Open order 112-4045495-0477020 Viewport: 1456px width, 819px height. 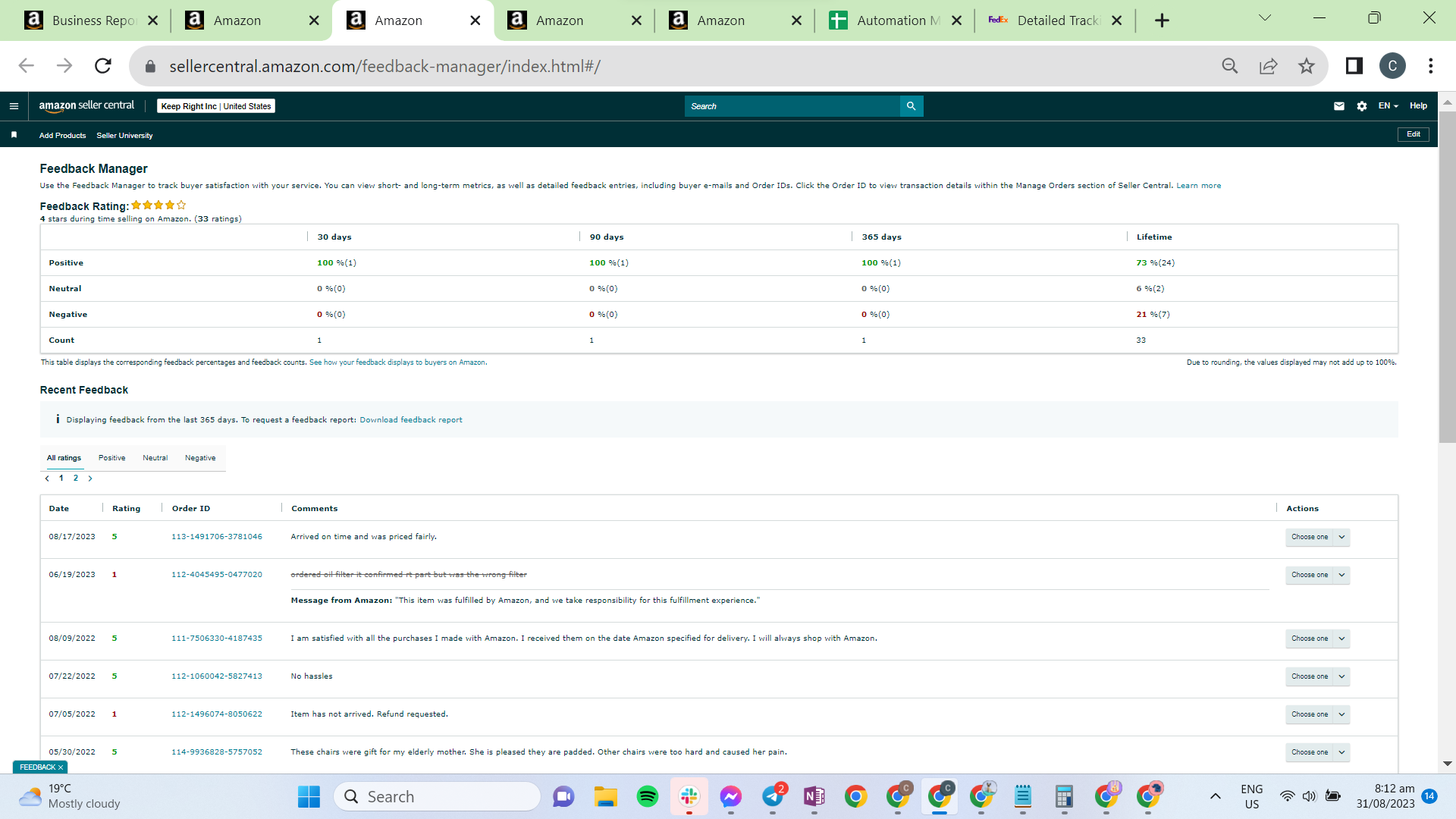pyautogui.click(x=216, y=575)
